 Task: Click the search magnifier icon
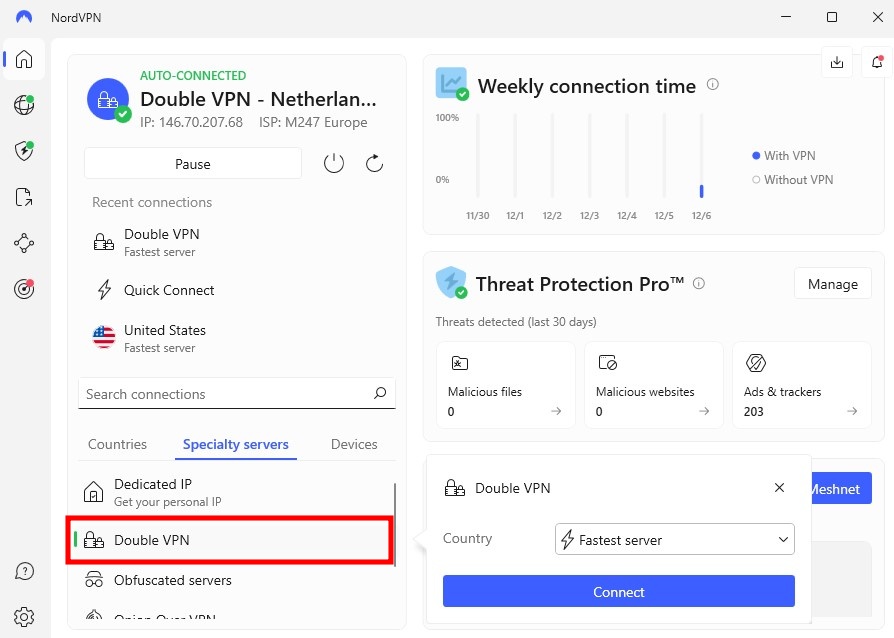pos(380,393)
